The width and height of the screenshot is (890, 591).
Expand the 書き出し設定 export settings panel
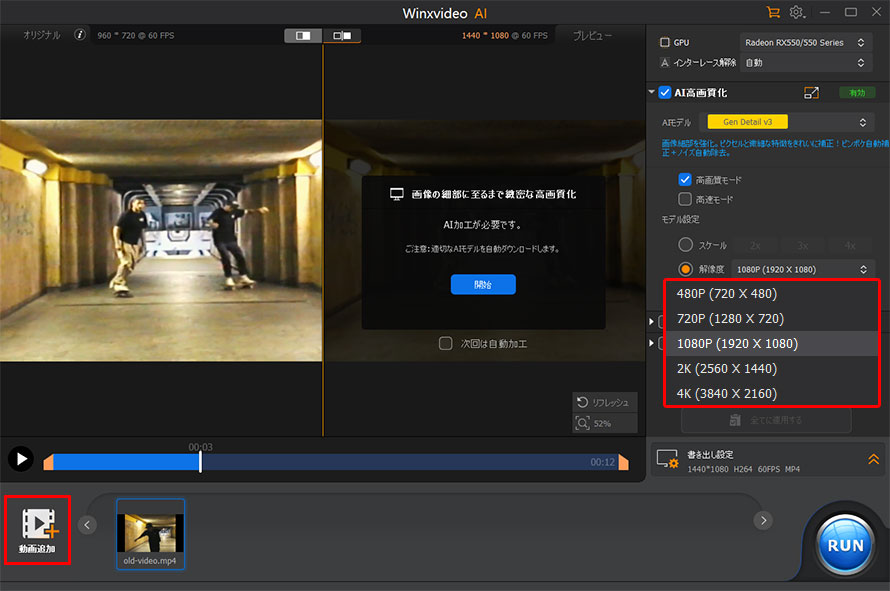pyautogui.click(x=872, y=459)
